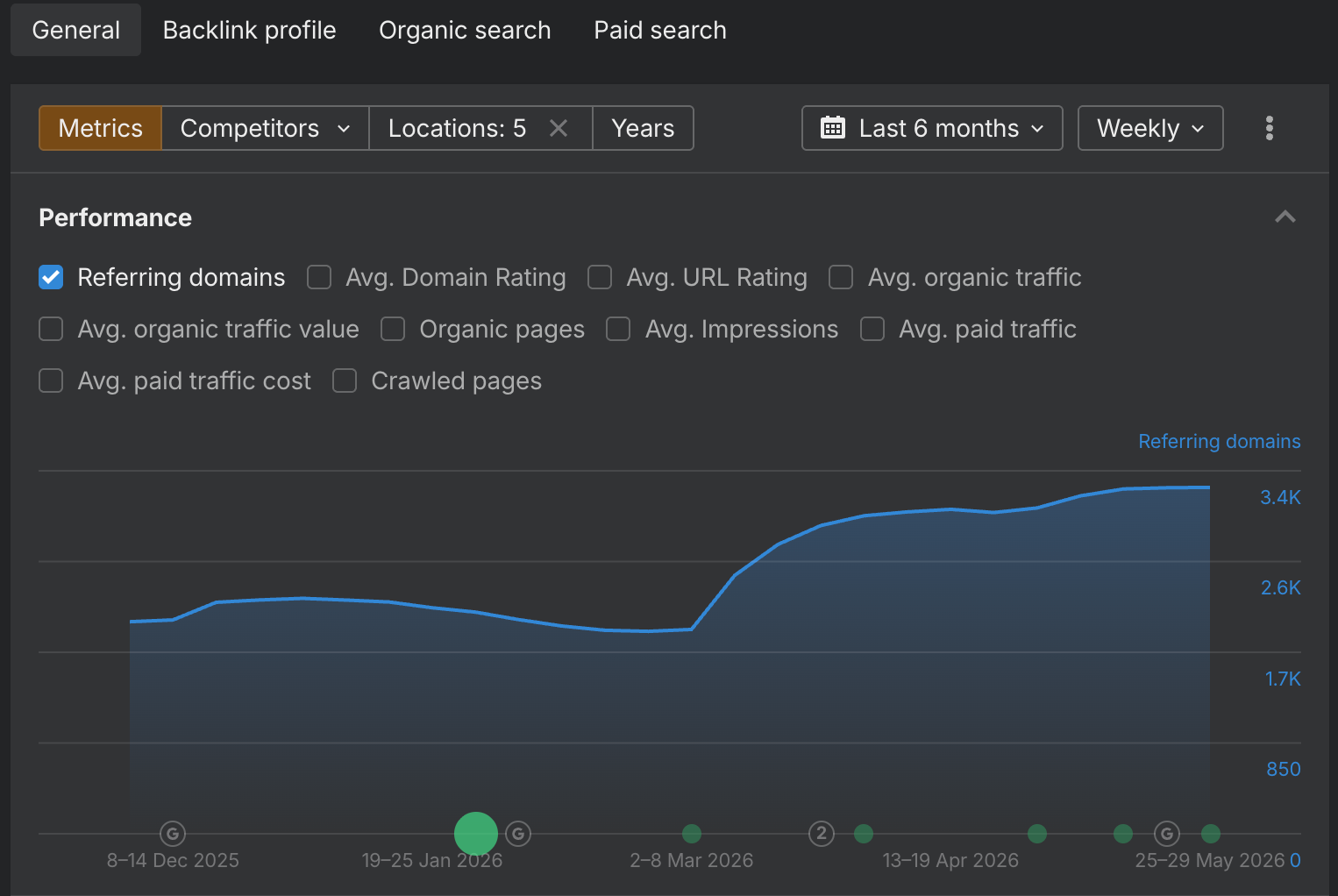Tick Avg. paid traffic checkbox
This screenshot has height=896, width=1338.
tap(872, 329)
